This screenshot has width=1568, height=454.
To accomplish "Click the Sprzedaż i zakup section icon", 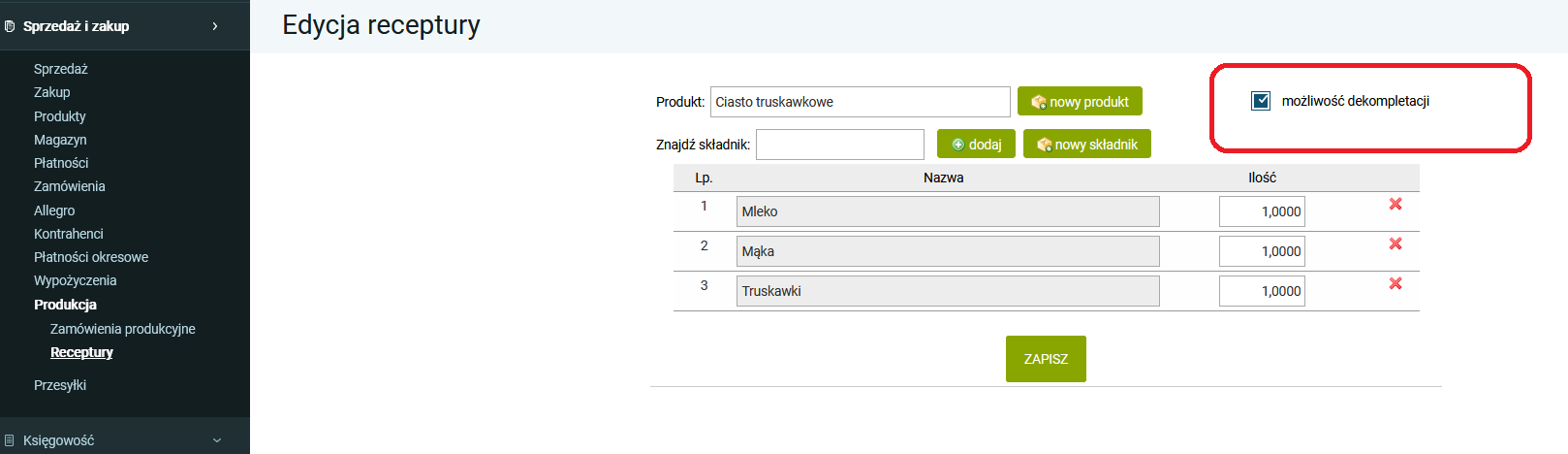I will tap(10, 26).
